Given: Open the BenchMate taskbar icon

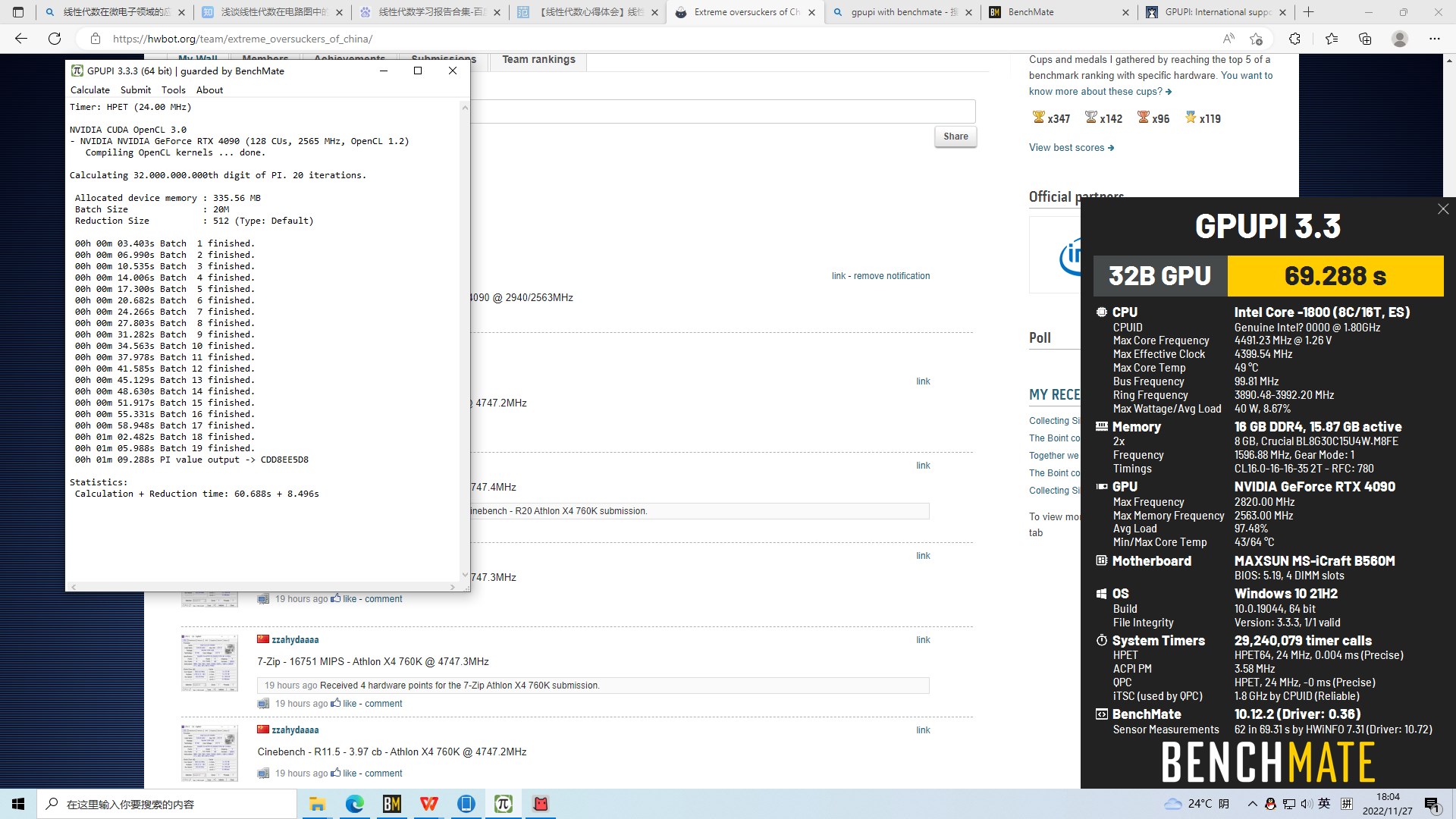Looking at the screenshot, I should pyautogui.click(x=391, y=804).
